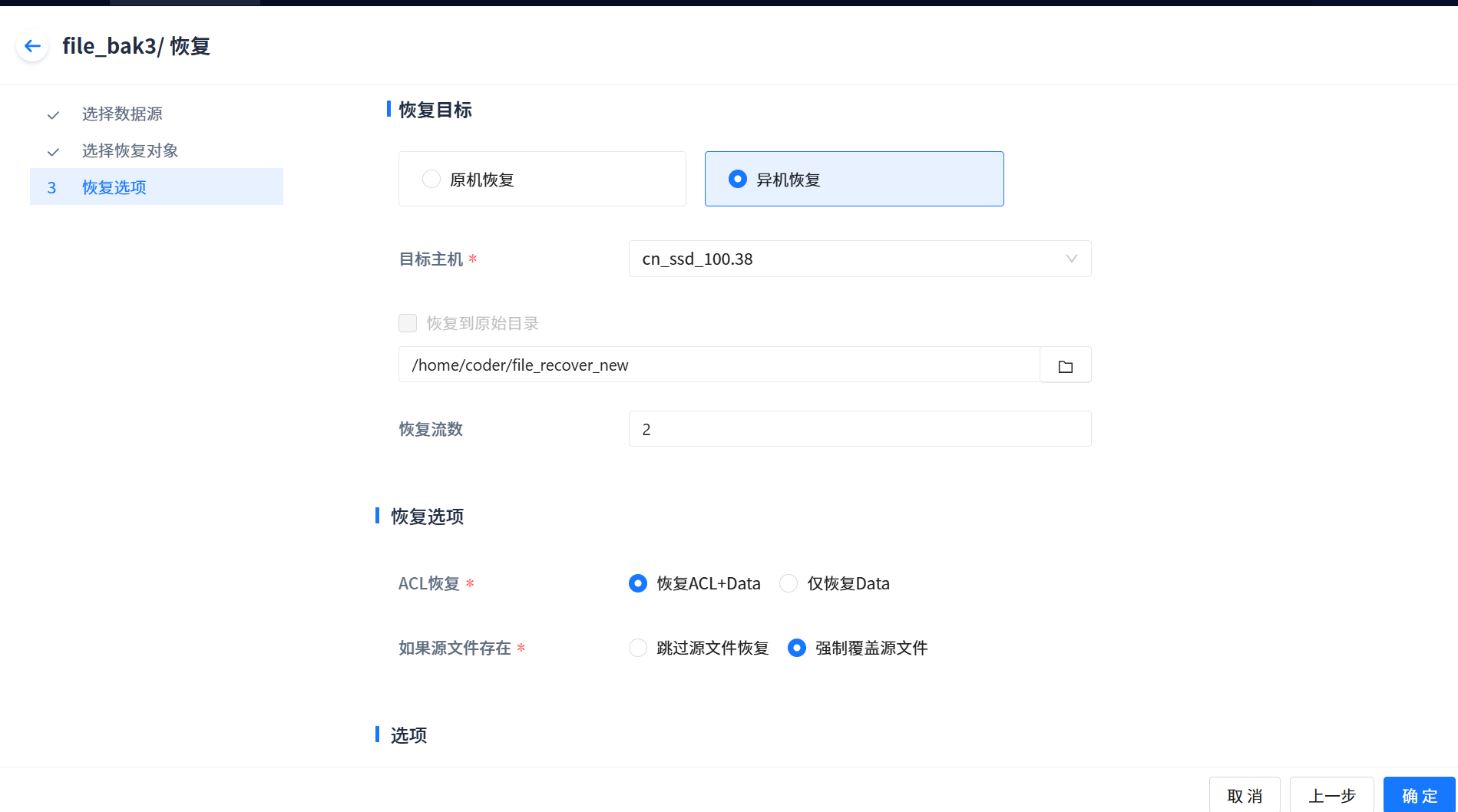Click the checkmark beside 选择恢复对象
The image size is (1458, 812).
pos(53,152)
